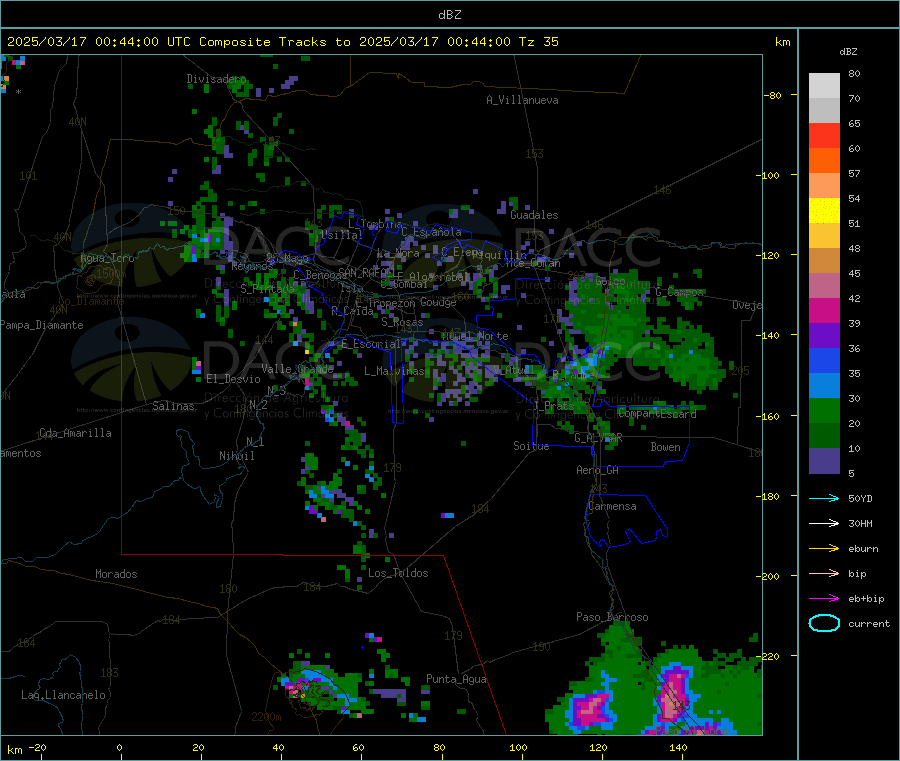Click the 'Carmensa' place label
The width and height of the screenshot is (900, 761).
(x=612, y=506)
